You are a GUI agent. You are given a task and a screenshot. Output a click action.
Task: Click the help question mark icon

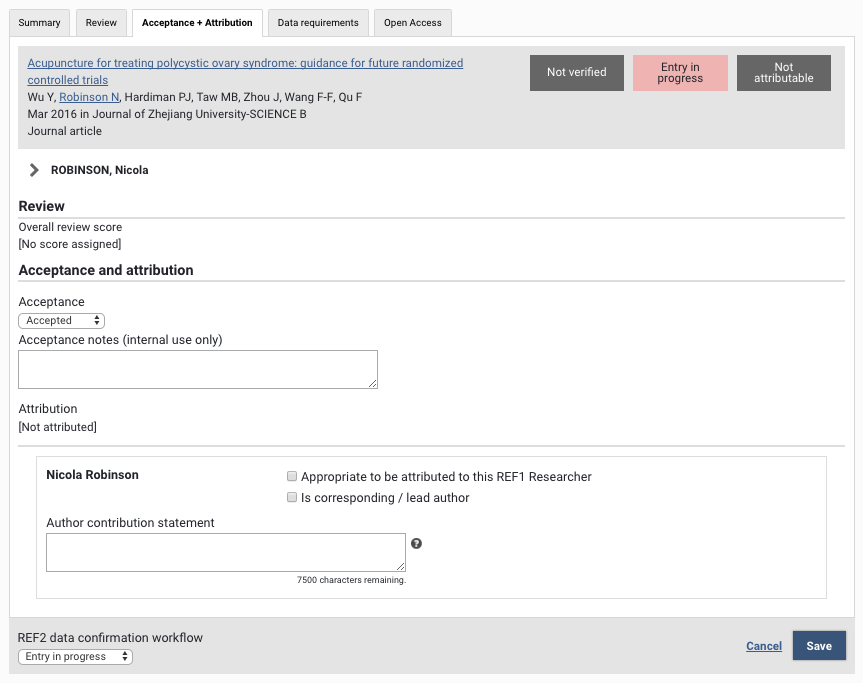tap(416, 544)
